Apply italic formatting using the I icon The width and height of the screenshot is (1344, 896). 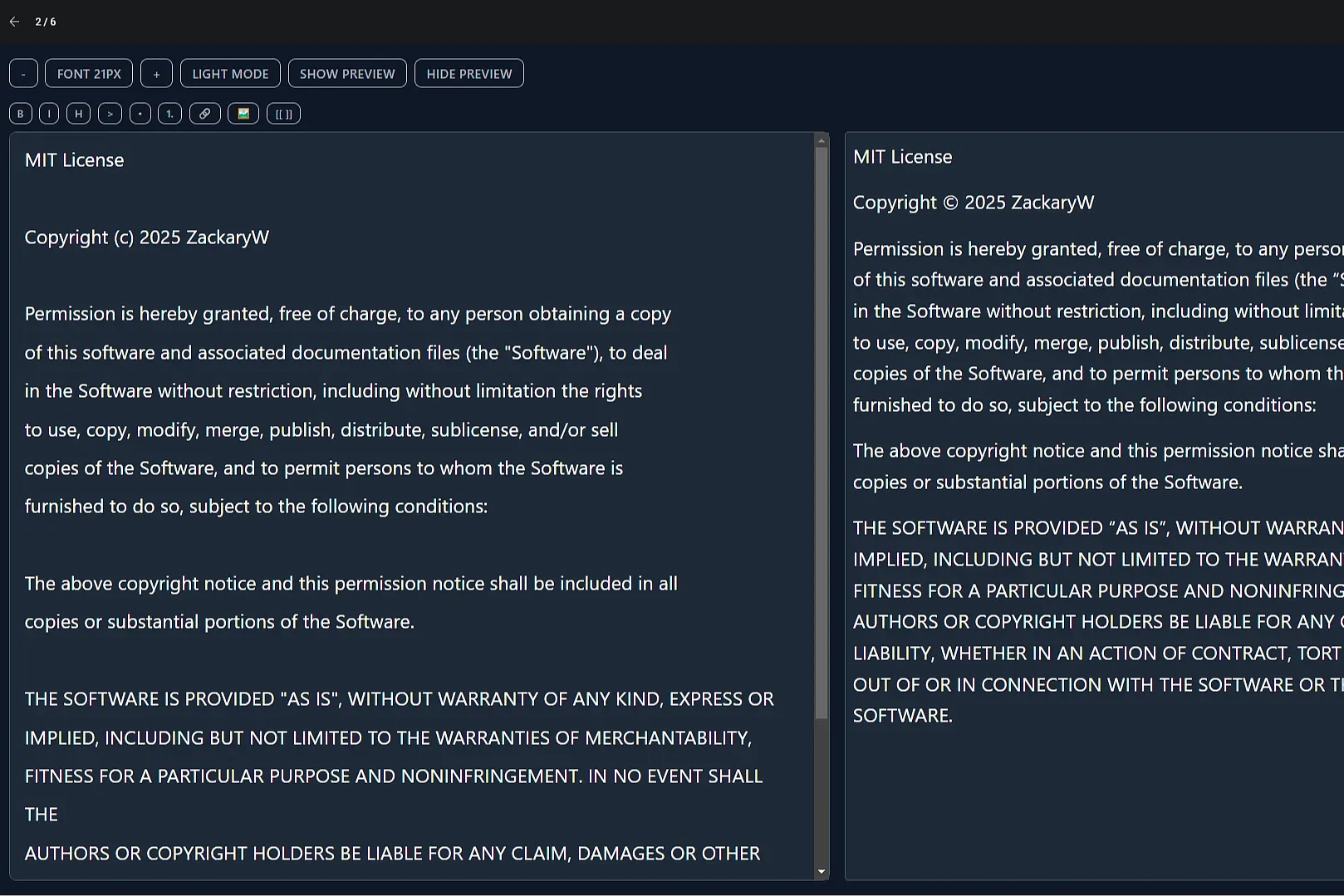48,113
